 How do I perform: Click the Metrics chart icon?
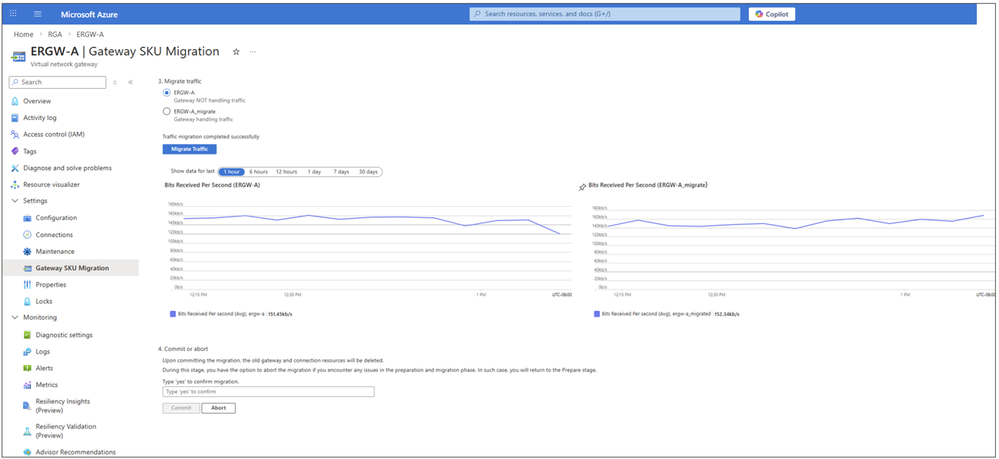[x=27, y=385]
